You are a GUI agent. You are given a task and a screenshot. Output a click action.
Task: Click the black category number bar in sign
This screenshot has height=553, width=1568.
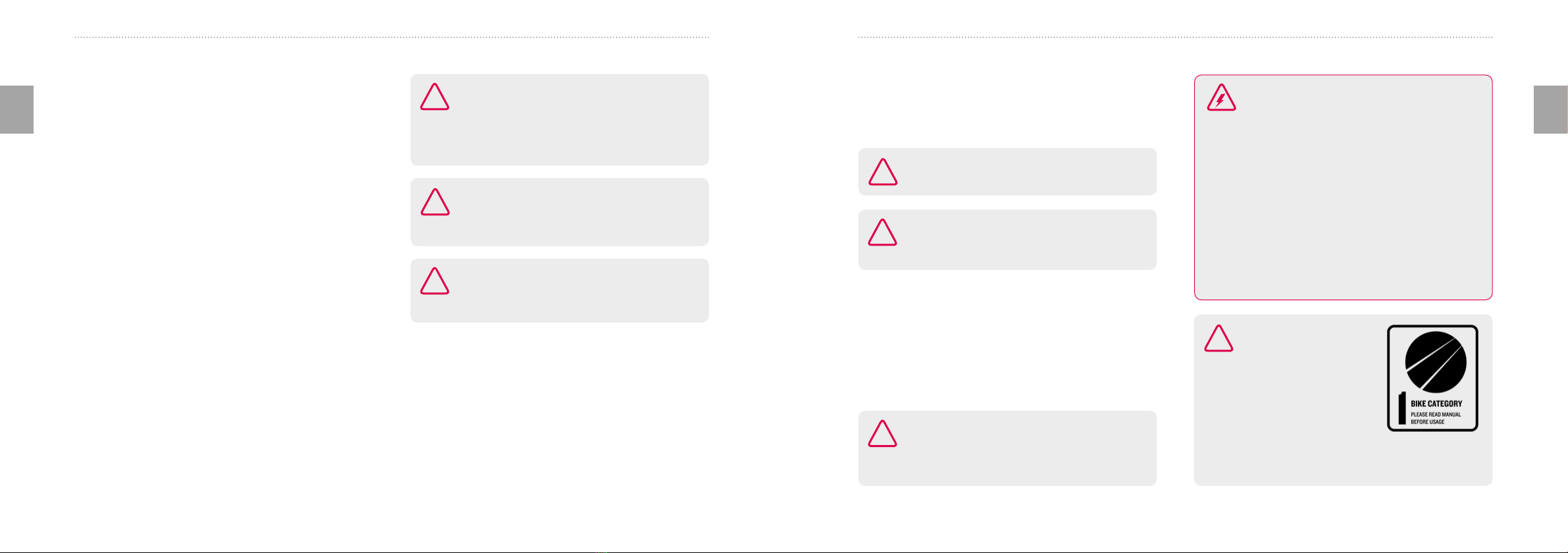pos(1402,408)
